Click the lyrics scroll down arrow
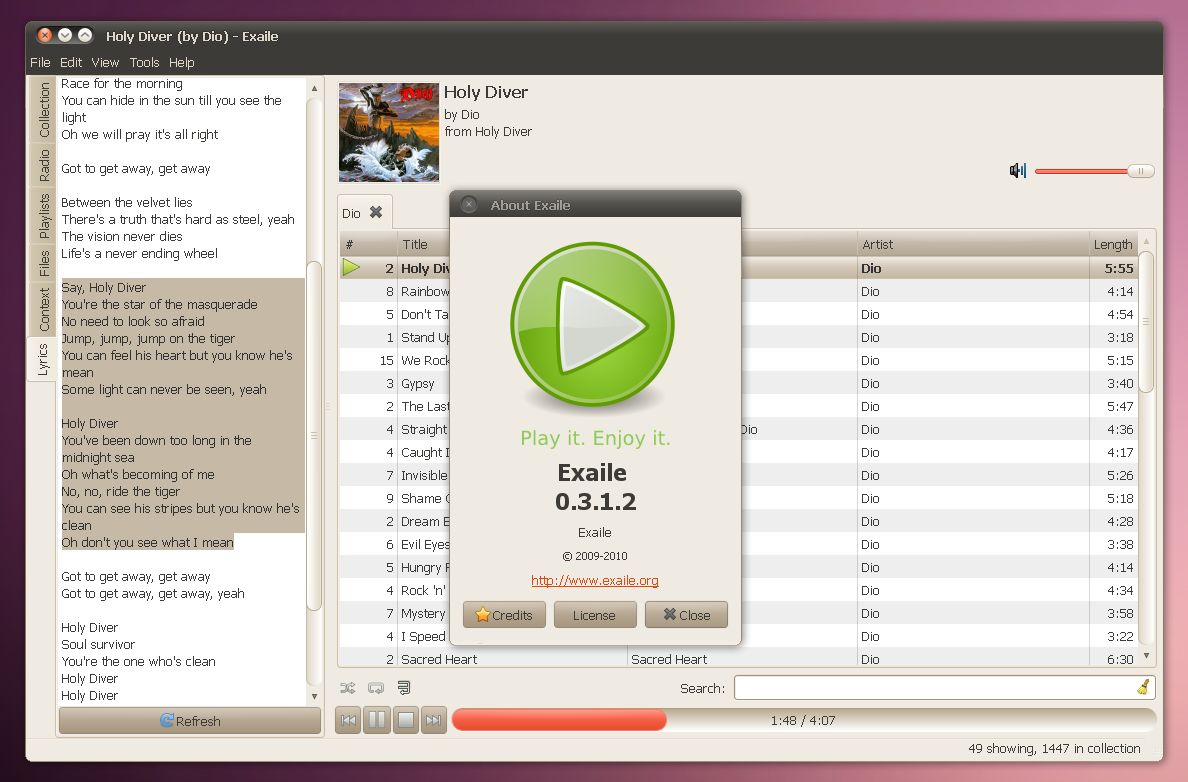Viewport: 1188px width, 782px height. [314, 696]
